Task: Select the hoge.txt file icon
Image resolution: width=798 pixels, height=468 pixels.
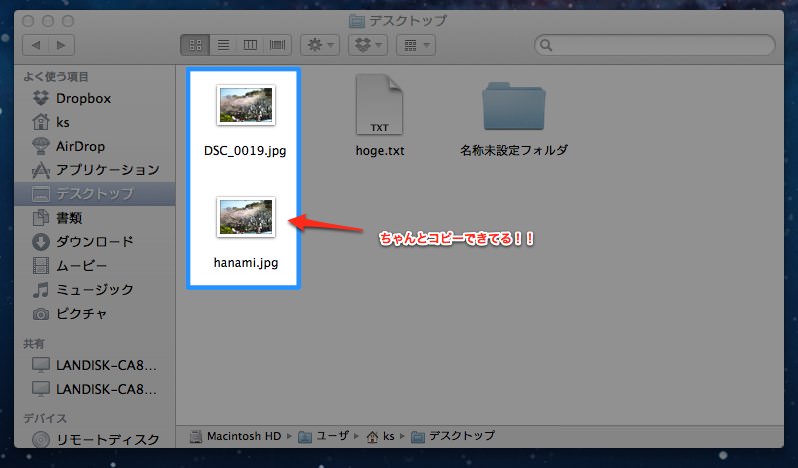Action: (379, 104)
